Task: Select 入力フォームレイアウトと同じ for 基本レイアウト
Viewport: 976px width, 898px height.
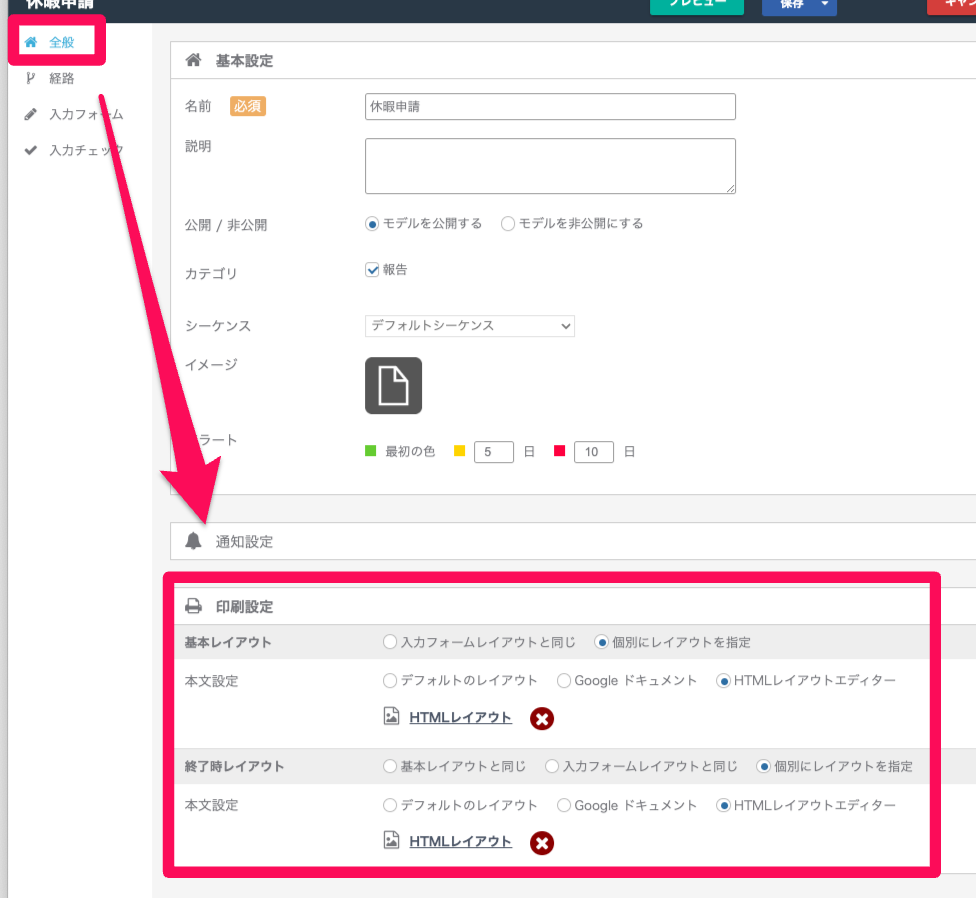Action: 390,642
